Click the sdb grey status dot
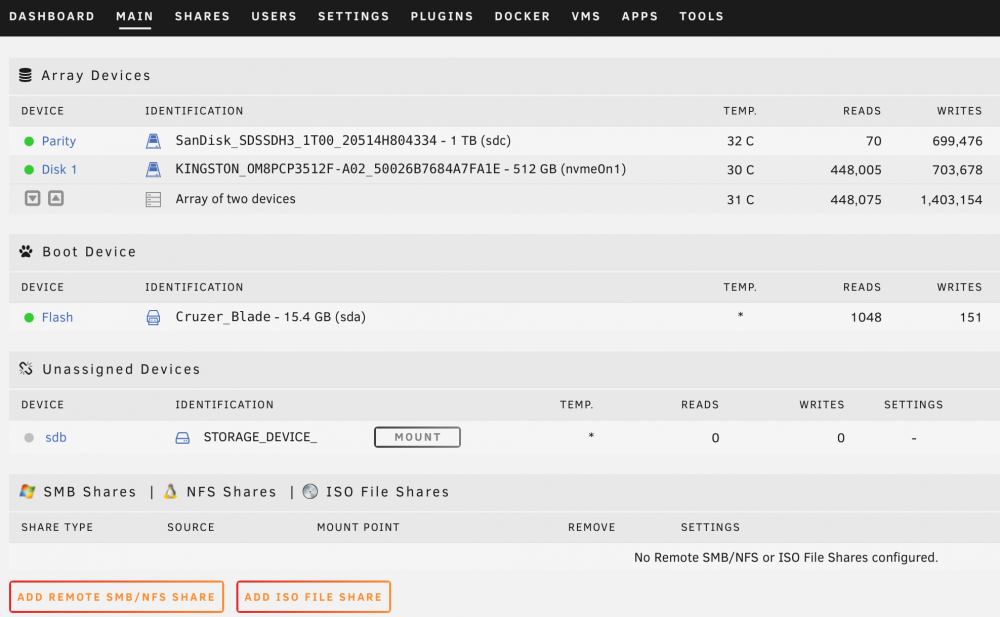1000x617 pixels. pos(29,438)
